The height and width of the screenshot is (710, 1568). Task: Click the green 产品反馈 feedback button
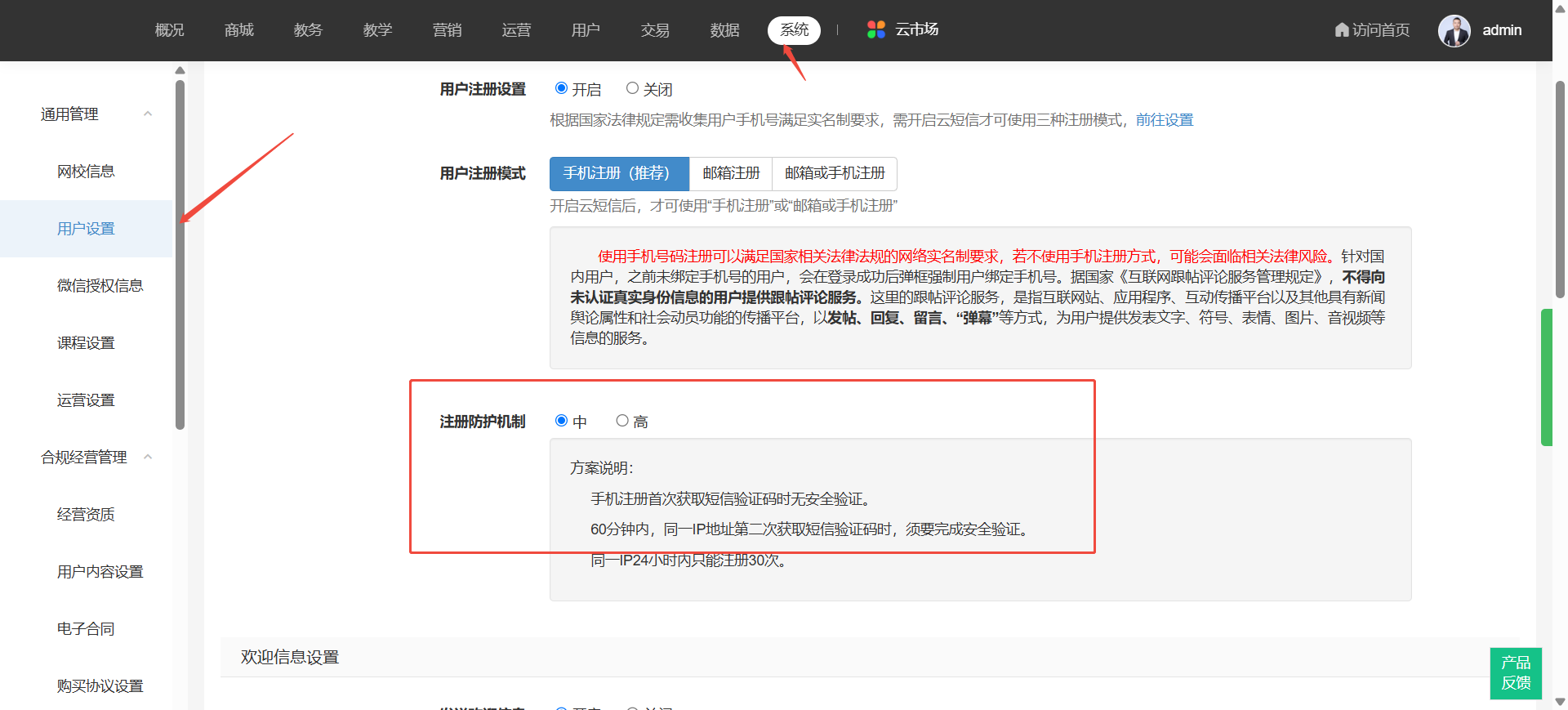click(x=1515, y=672)
